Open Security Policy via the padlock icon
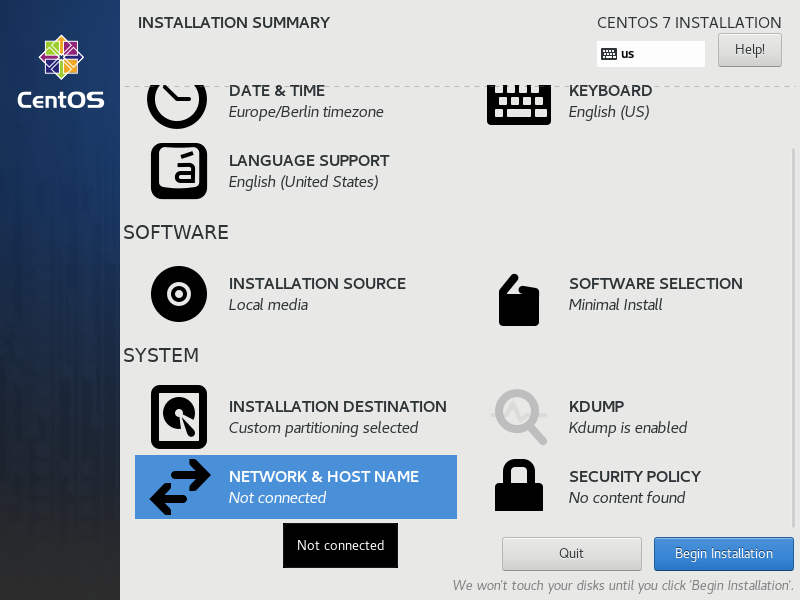 click(518, 486)
